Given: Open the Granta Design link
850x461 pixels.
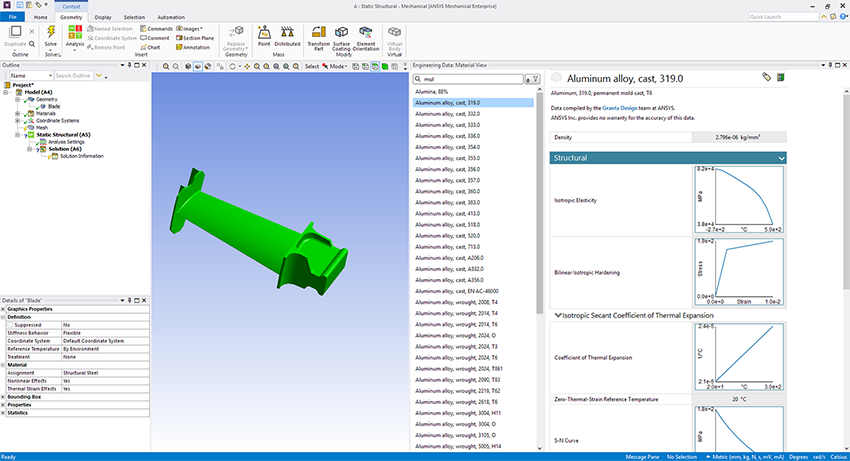Looking at the screenshot, I should 620,108.
